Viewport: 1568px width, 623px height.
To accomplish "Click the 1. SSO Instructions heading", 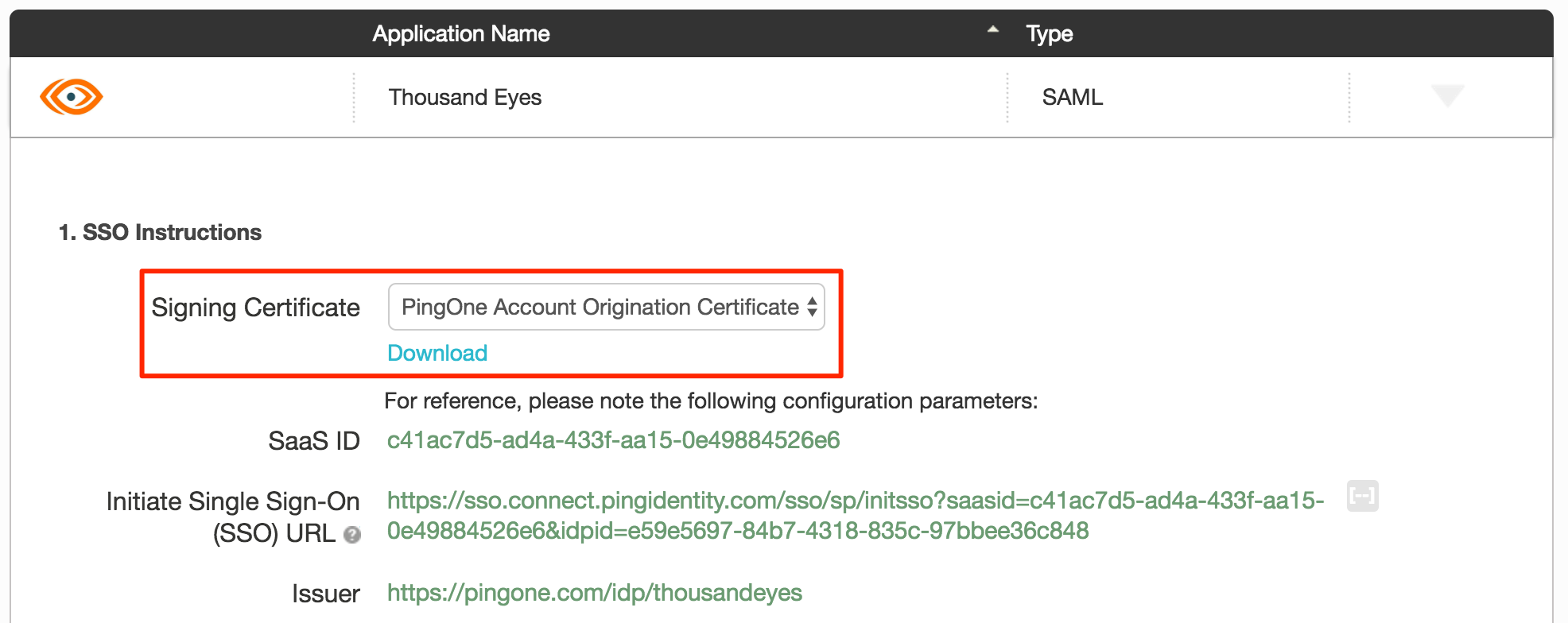I will click(x=160, y=232).
